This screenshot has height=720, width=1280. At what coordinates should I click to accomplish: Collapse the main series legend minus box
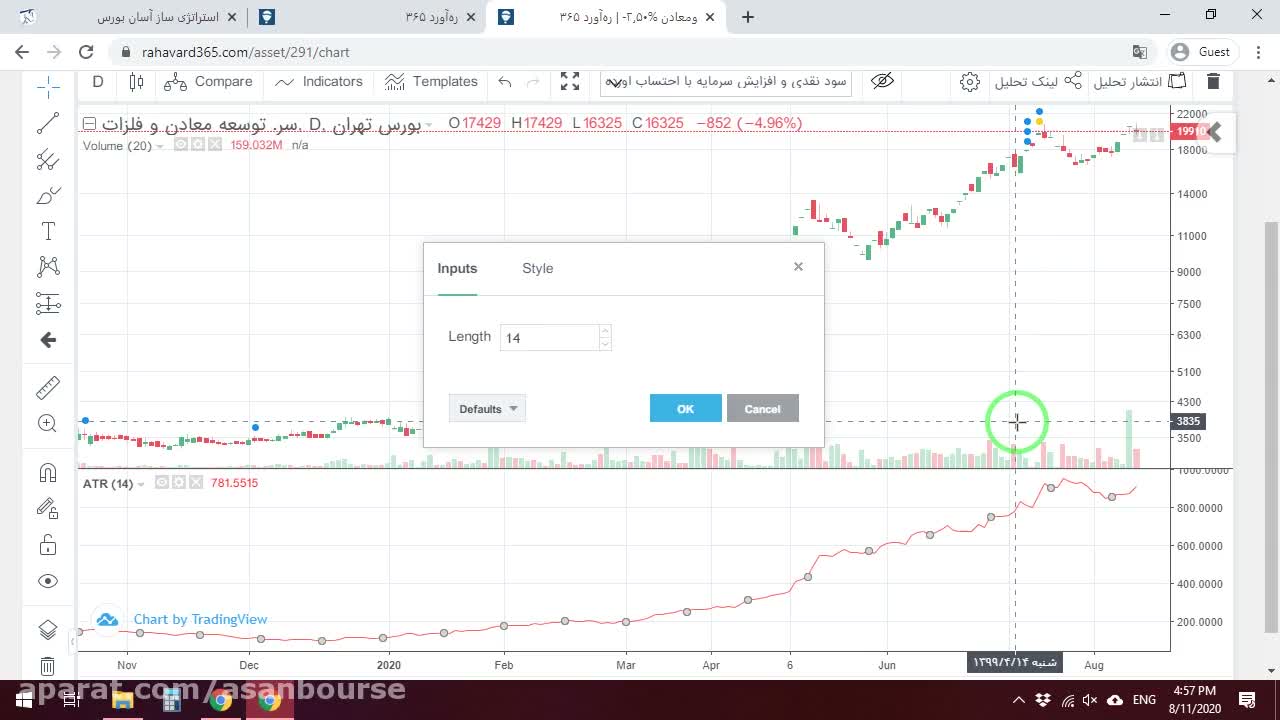(x=89, y=123)
